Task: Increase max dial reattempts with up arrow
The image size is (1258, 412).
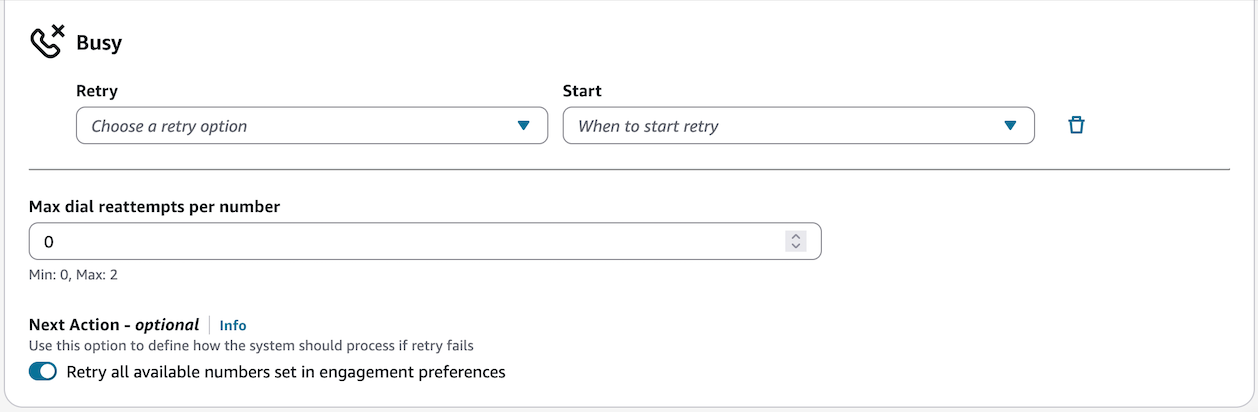Action: coord(796,236)
